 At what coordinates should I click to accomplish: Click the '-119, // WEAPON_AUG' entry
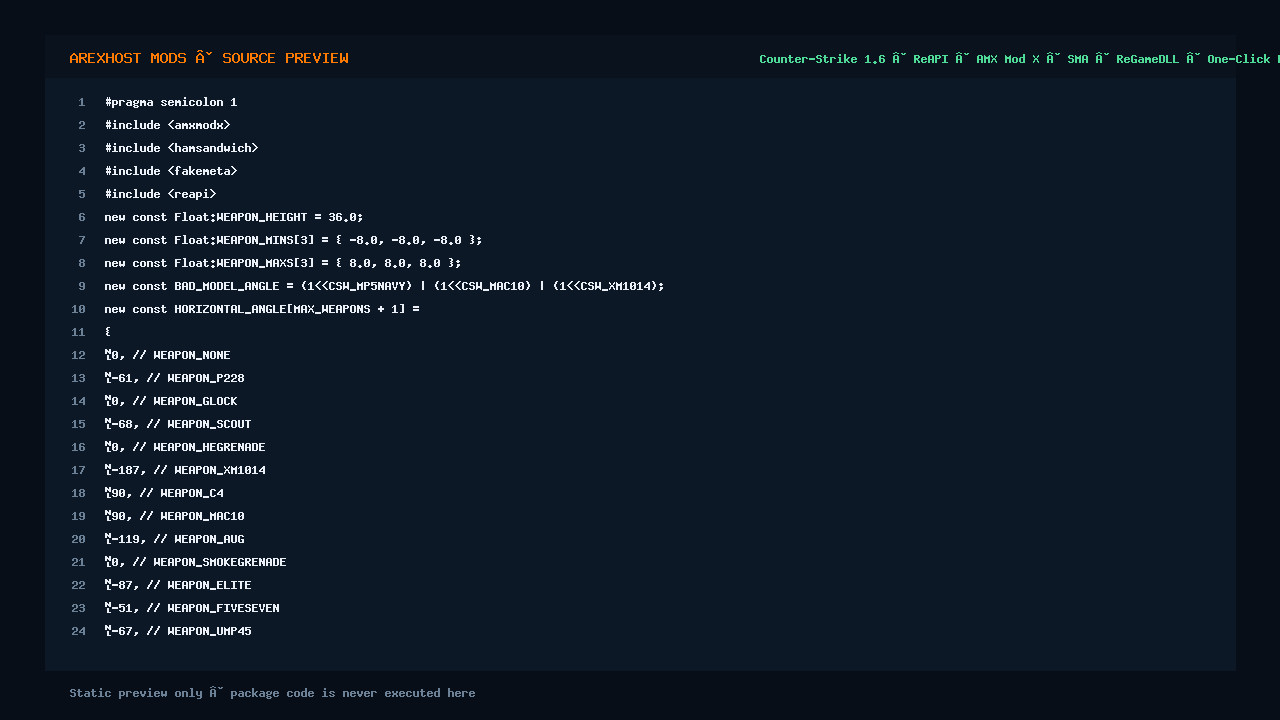click(175, 539)
